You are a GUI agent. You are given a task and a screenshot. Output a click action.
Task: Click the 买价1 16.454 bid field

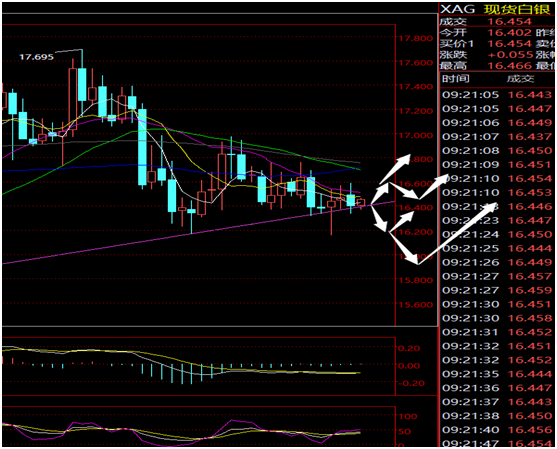(x=486, y=44)
